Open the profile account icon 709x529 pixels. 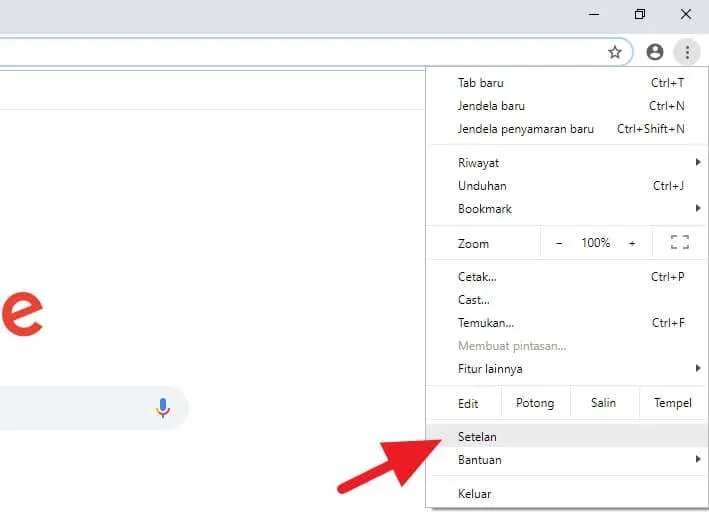655,52
